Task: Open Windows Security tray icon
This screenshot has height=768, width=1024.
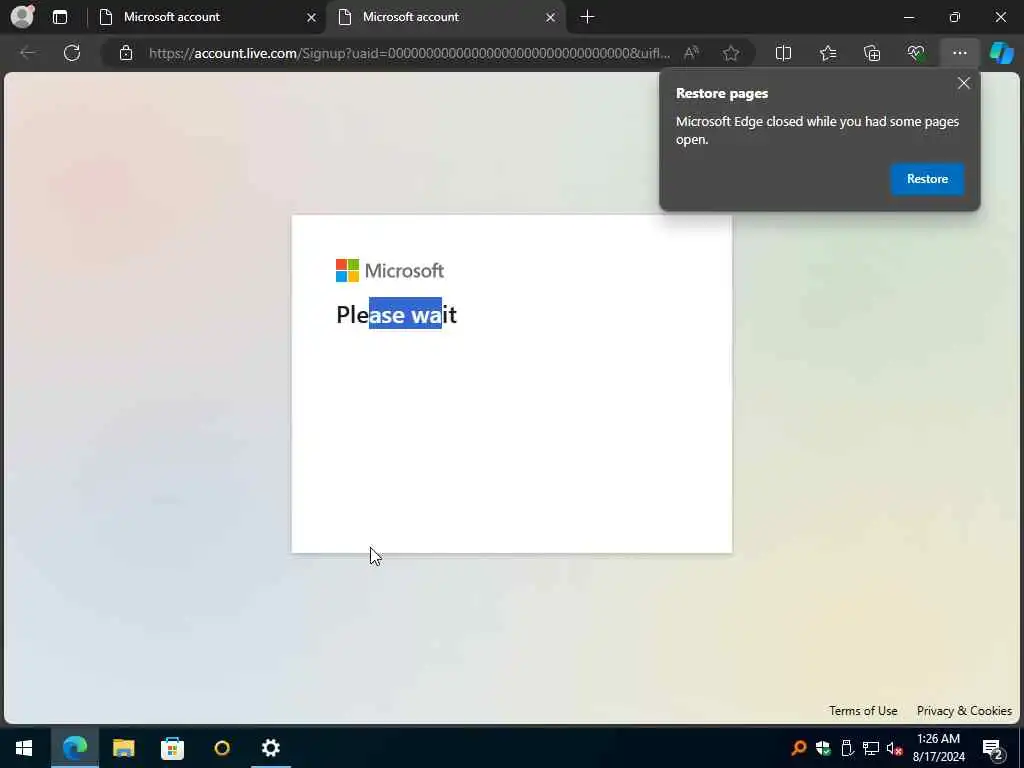Action: [823, 748]
